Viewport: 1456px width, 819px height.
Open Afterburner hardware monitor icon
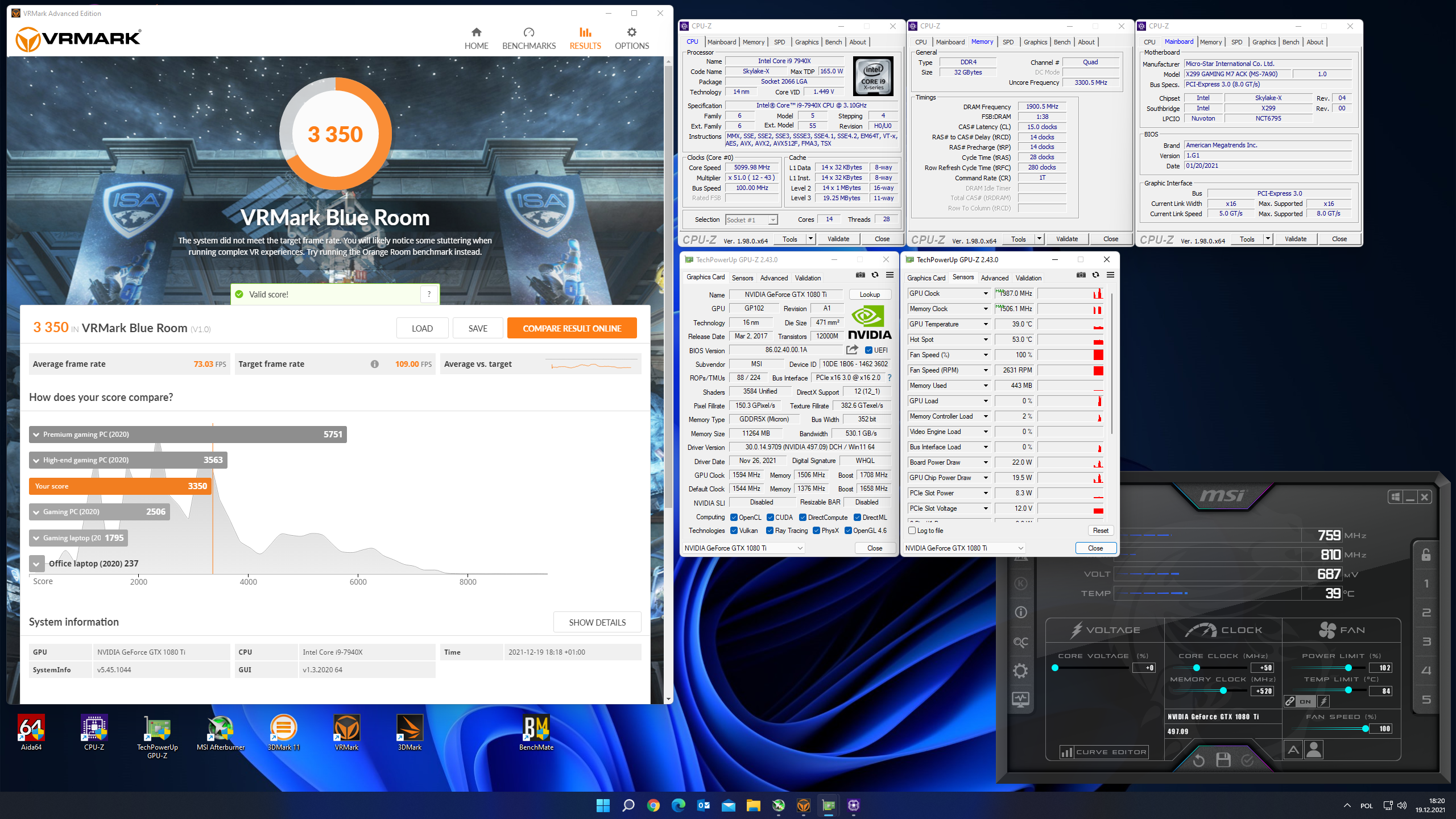1021,700
